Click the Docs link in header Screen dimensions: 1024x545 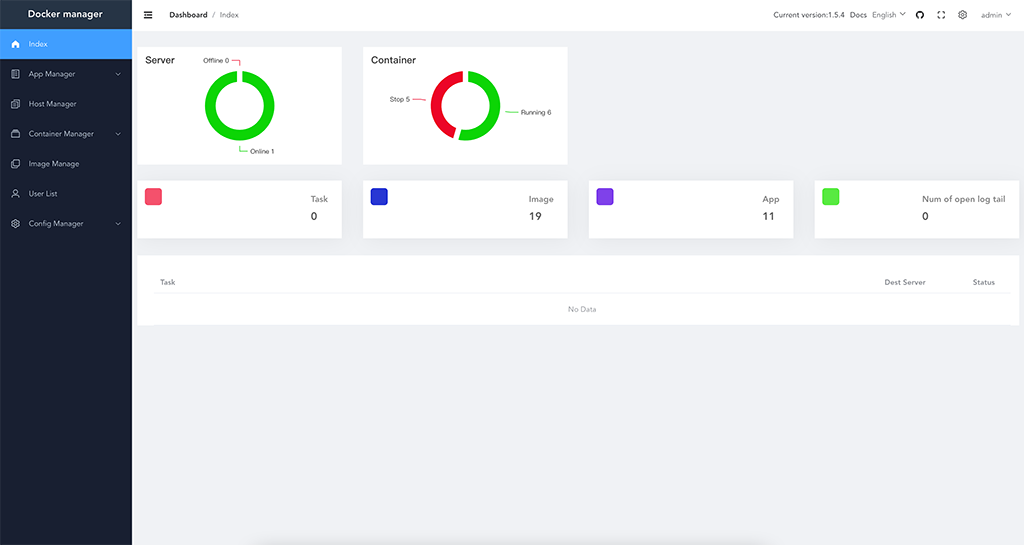click(858, 15)
